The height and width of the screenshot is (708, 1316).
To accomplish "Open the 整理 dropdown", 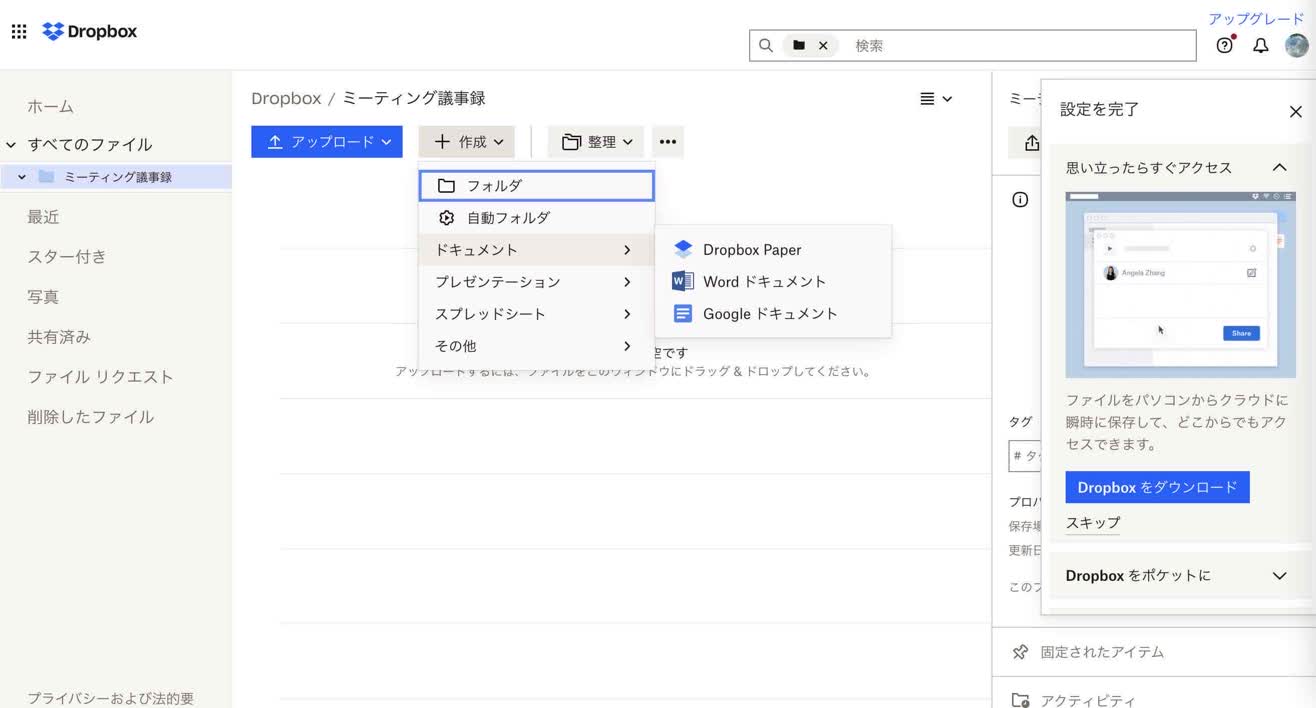I will (x=596, y=142).
